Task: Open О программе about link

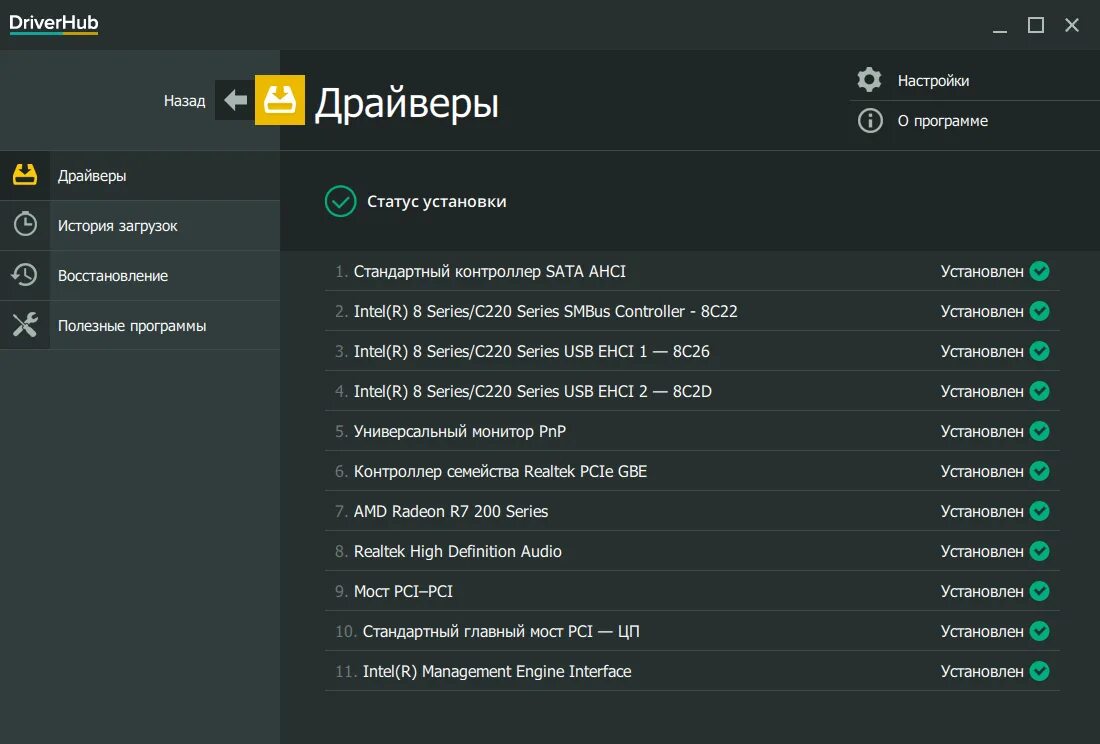Action: (x=942, y=121)
